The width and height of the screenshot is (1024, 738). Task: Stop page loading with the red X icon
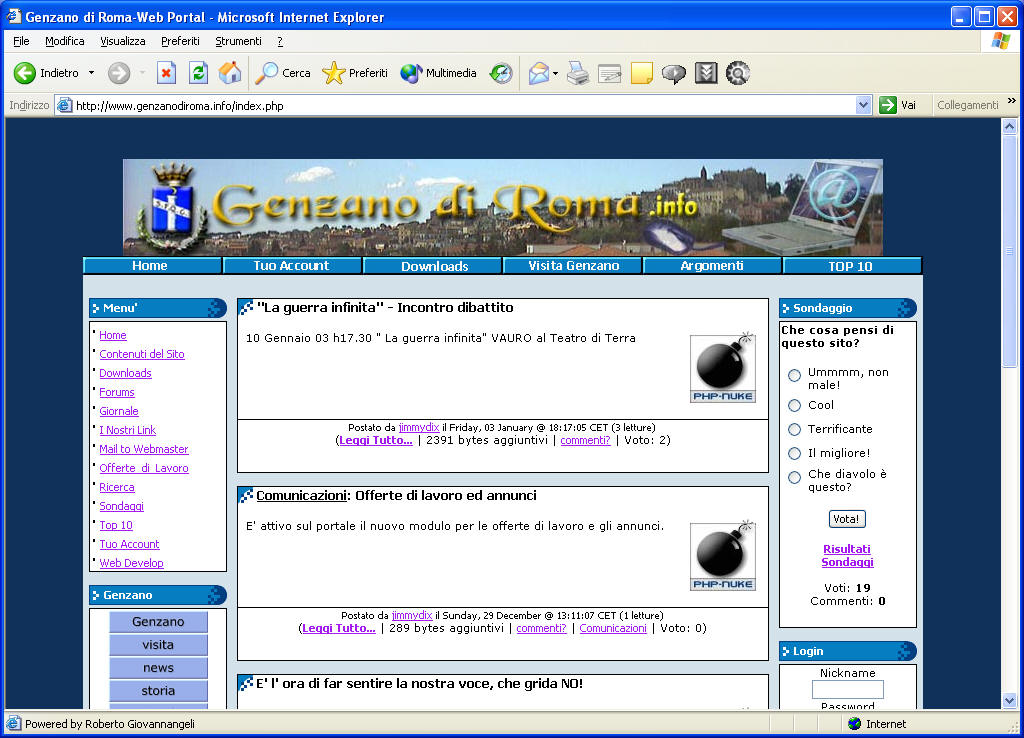(167, 73)
